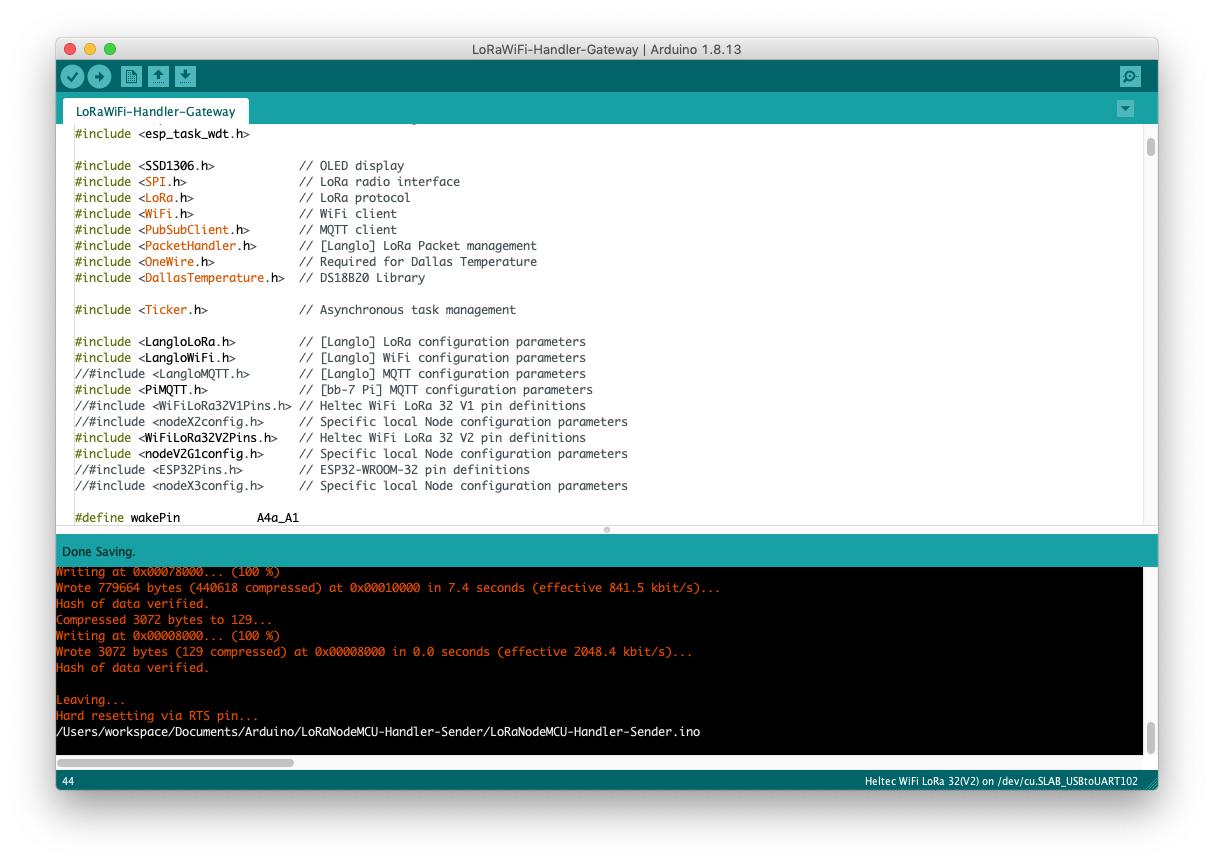The width and height of the screenshot is (1214, 864).
Task: Click the "Leaving..." console line
Action: pyautogui.click(x=91, y=700)
